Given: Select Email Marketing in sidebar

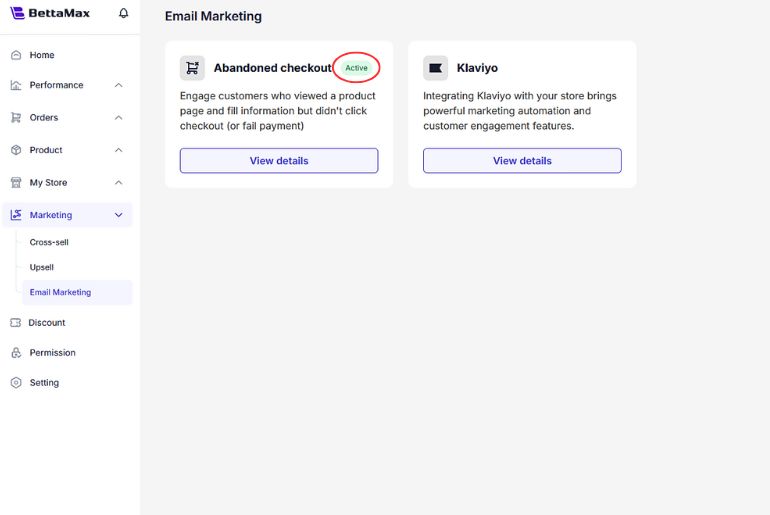Looking at the screenshot, I should [x=60, y=292].
